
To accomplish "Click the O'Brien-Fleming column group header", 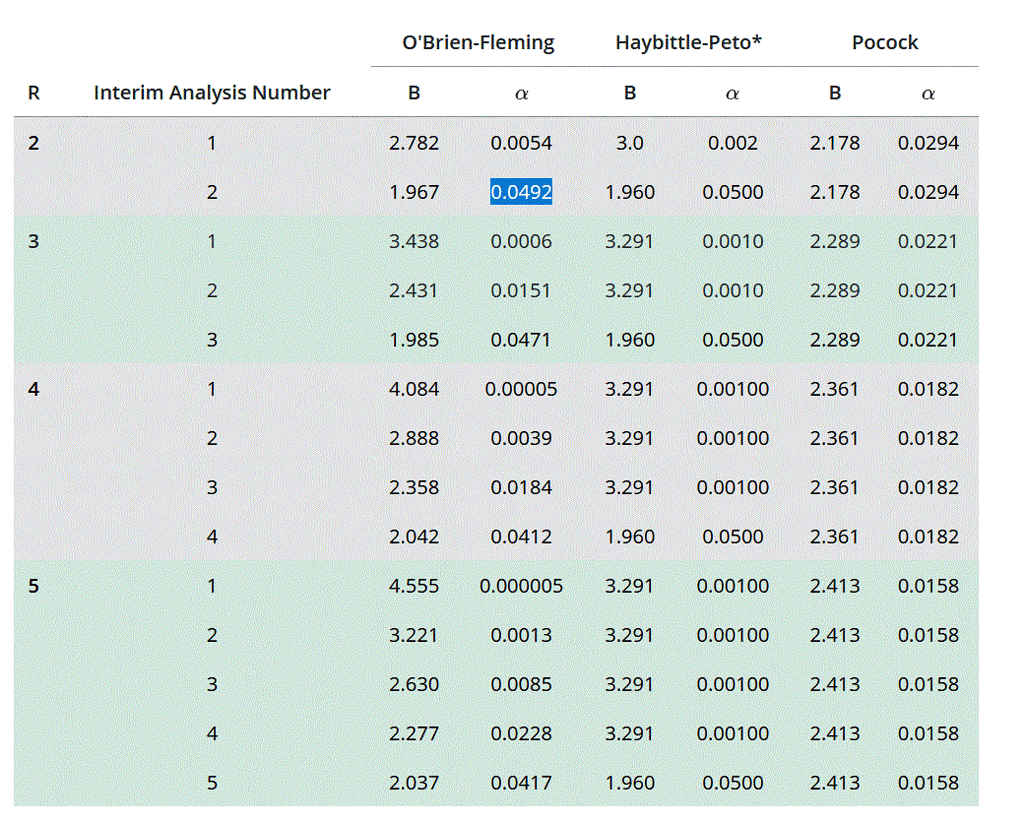I will [478, 43].
